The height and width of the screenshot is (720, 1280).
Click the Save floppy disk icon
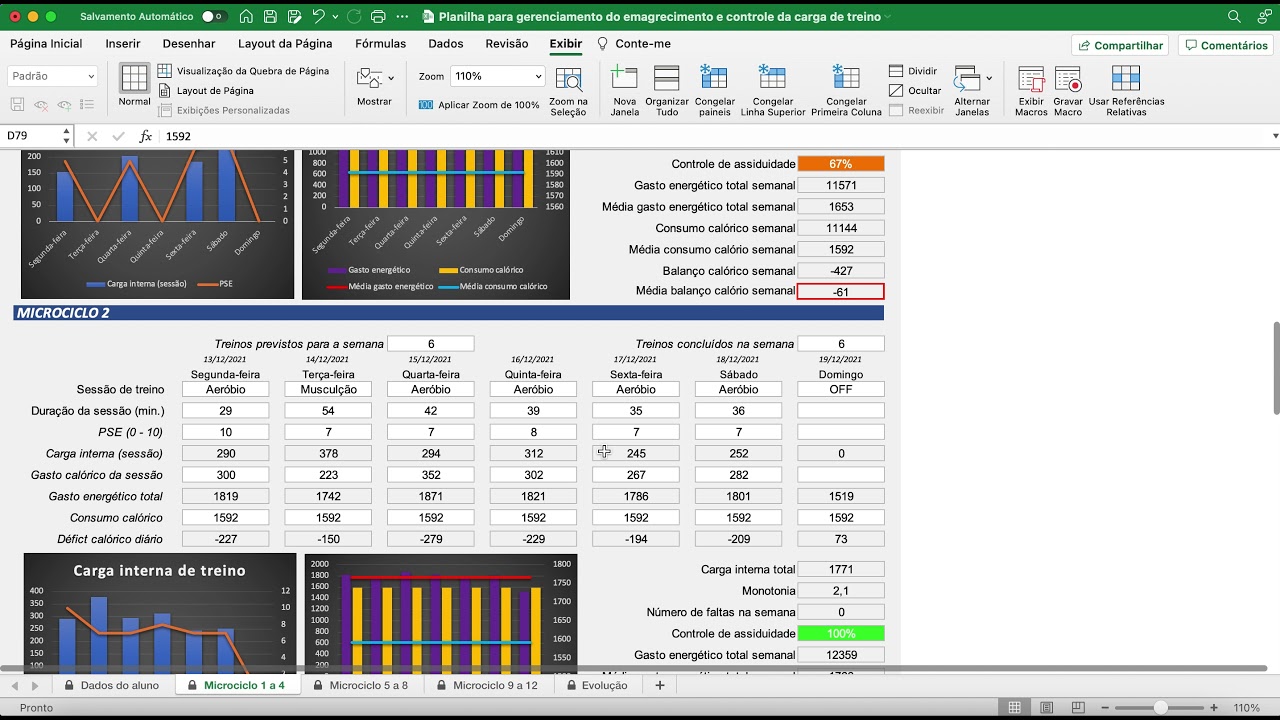point(271,17)
